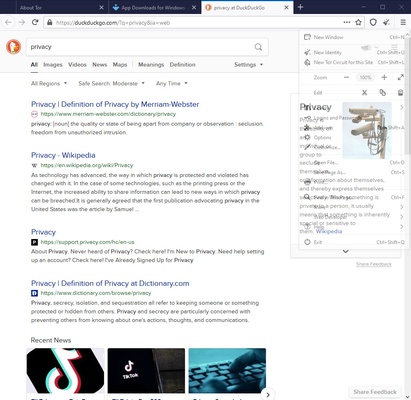The height and width of the screenshot is (400, 411).
Task: Select New Window from the menu
Action: (354, 37)
